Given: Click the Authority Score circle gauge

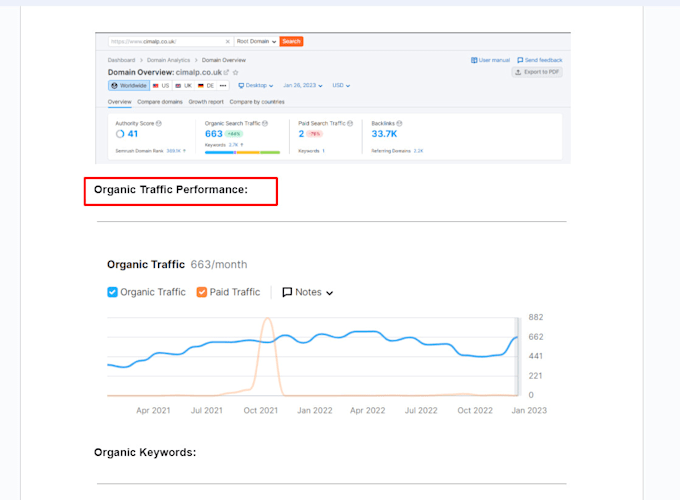Looking at the screenshot, I should 120,134.
